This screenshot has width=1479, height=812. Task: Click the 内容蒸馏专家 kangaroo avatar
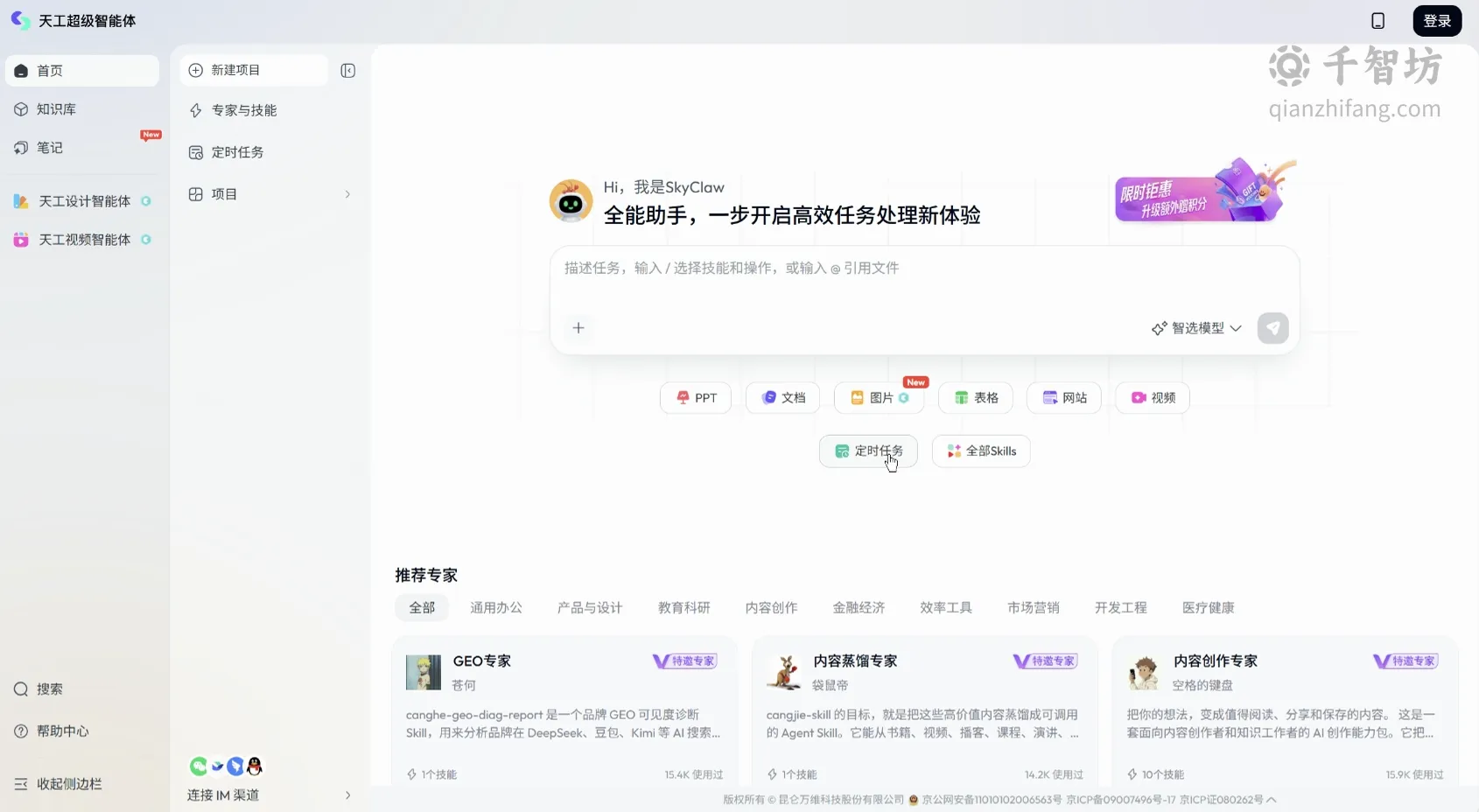click(784, 673)
